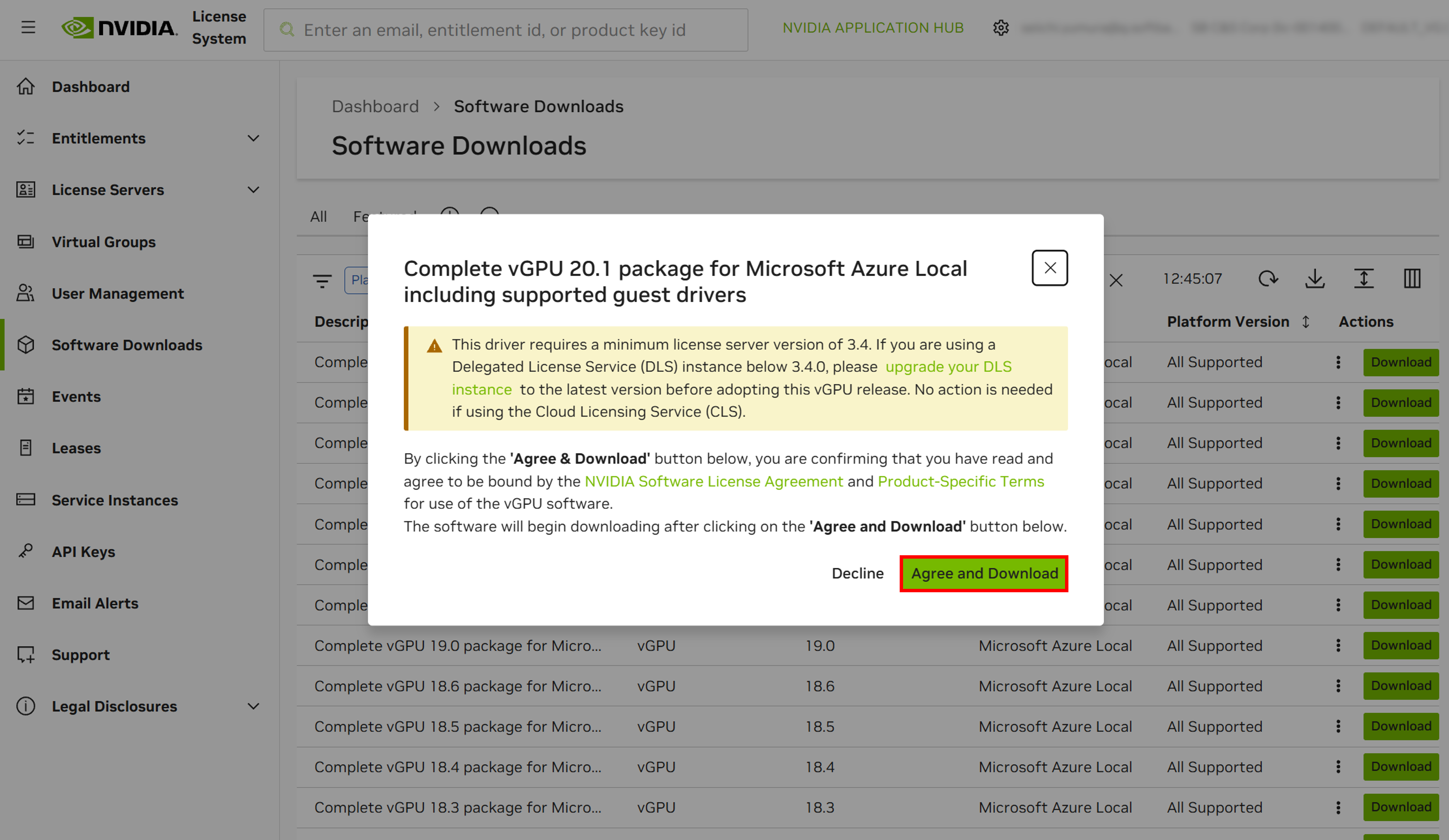Viewport: 1449px width, 840px height.
Task: Expand the Entitlements sidebar section
Action: tap(253, 138)
